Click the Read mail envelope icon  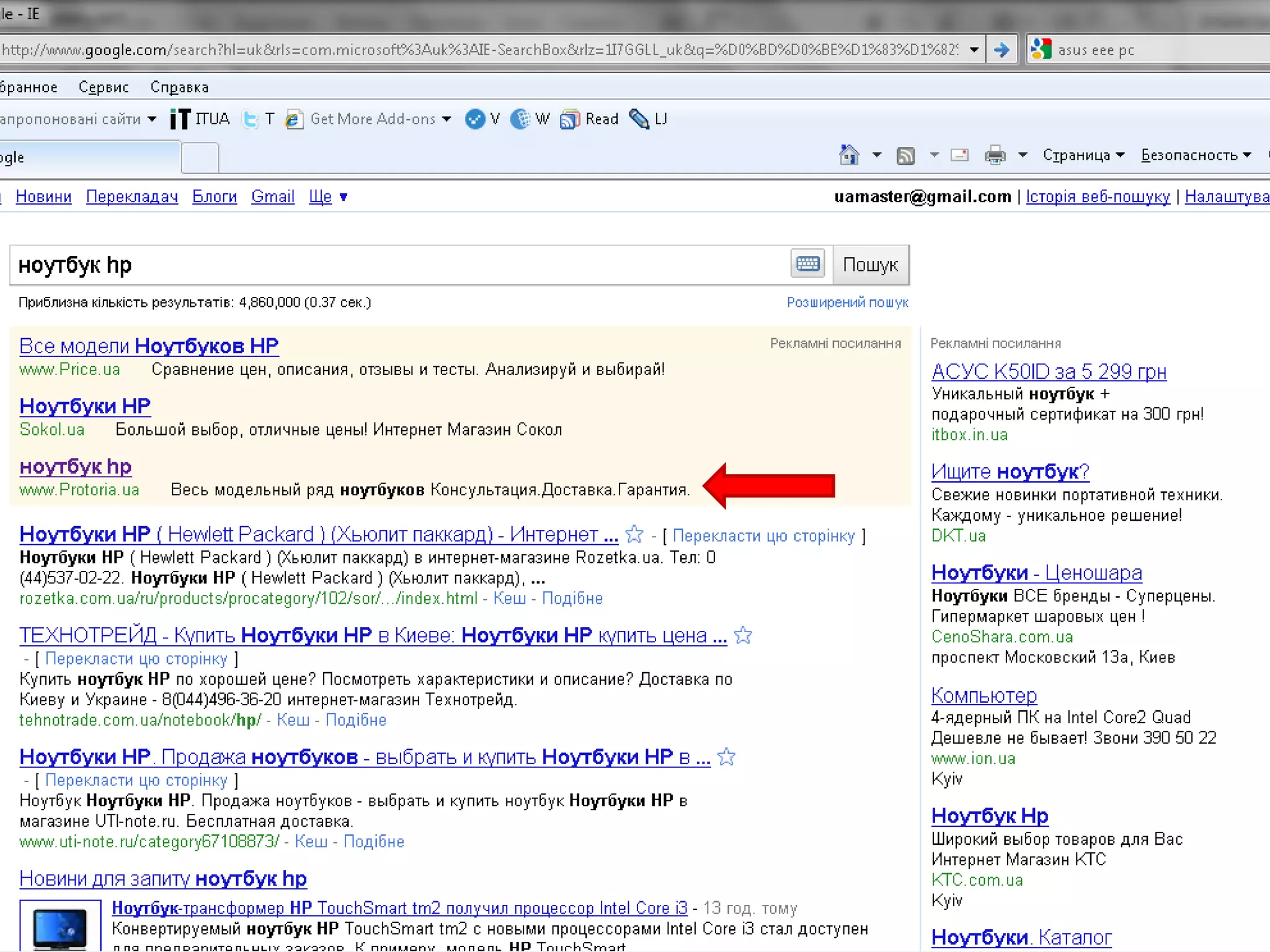pos(959,155)
